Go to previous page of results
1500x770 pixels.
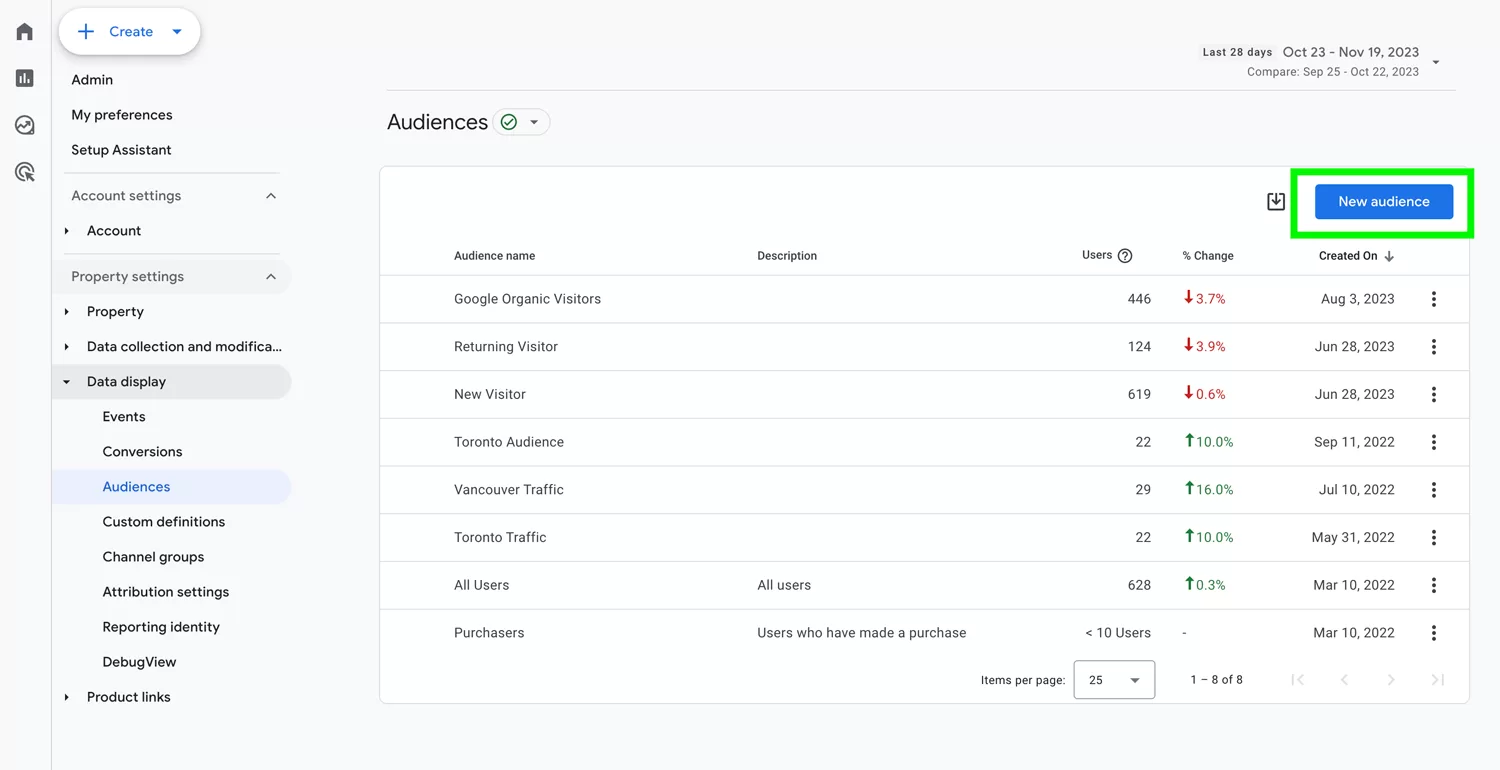tap(1344, 680)
